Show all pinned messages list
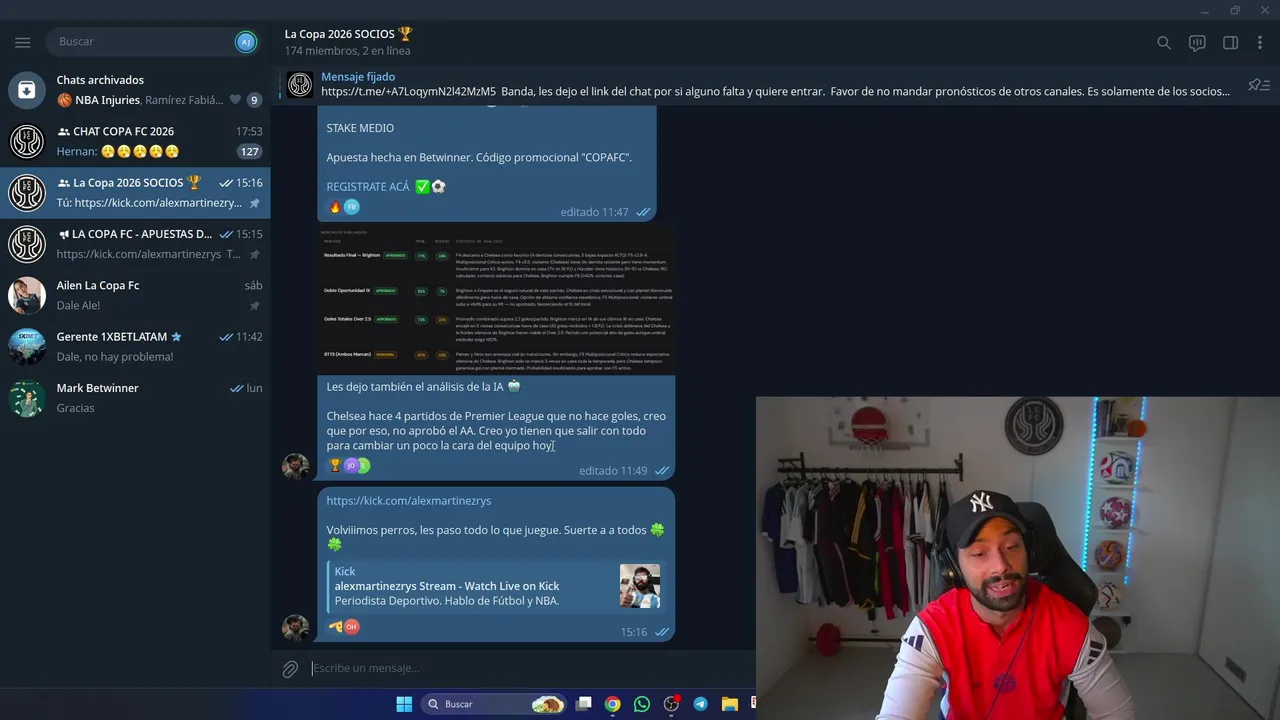Viewport: 1280px width, 720px height. 1259,85
